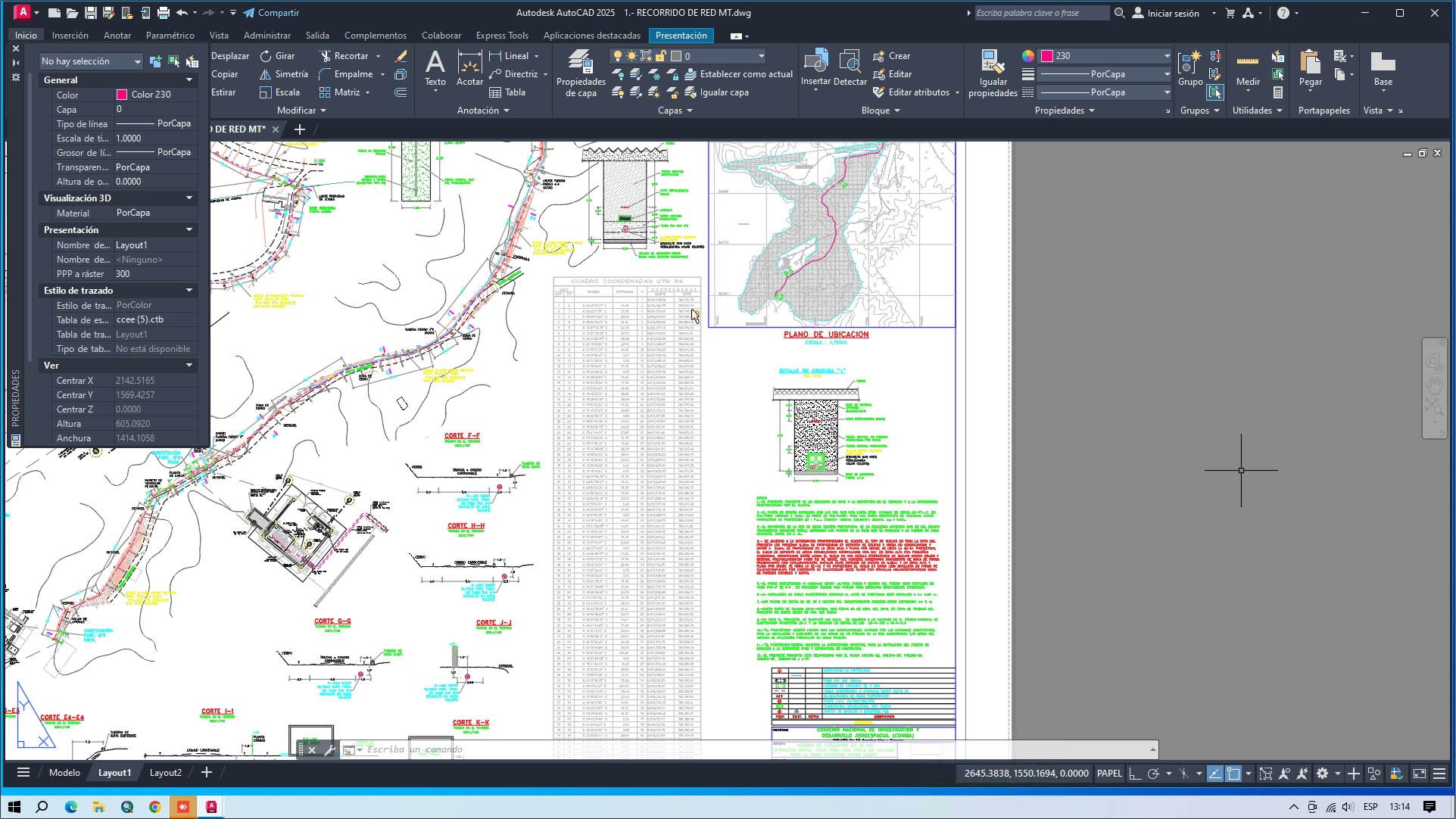This screenshot has width=1456, height=819.
Task: Select the Medir utility tool
Action: click(x=1247, y=68)
